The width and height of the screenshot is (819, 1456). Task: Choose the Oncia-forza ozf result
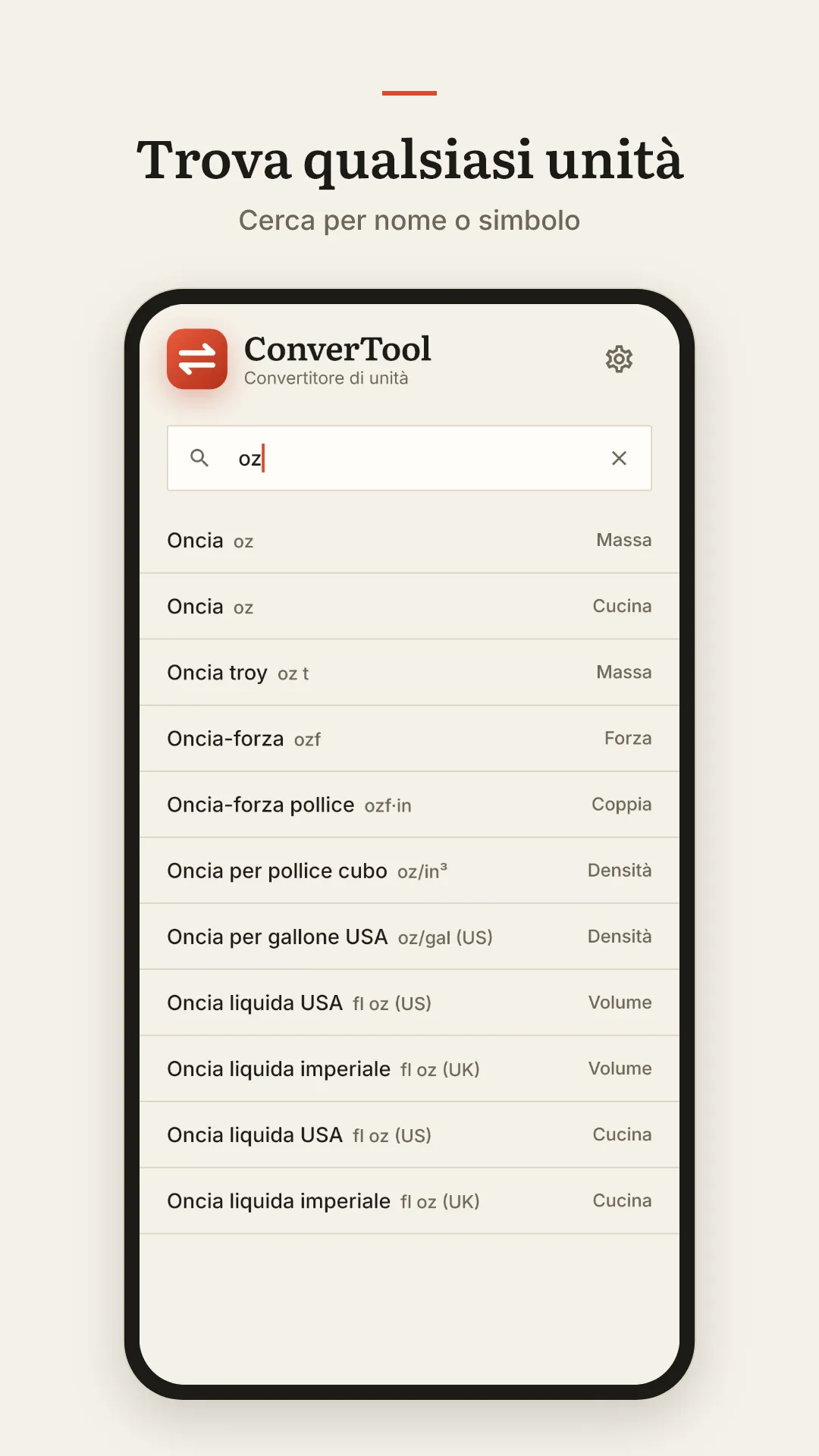click(409, 738)
